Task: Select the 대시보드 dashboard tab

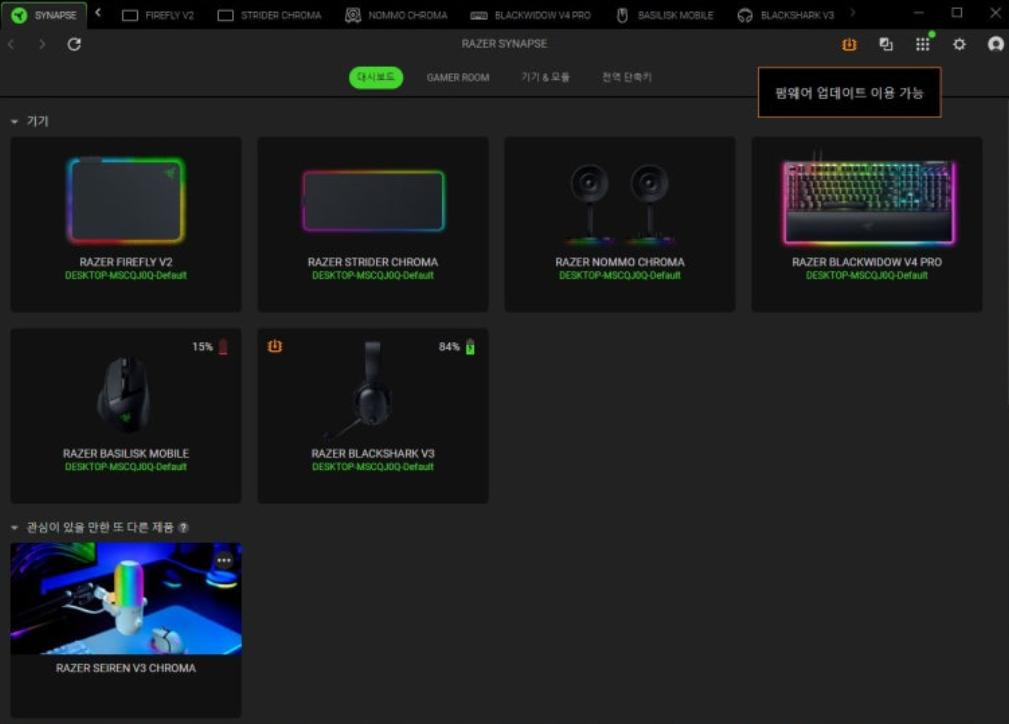Action: click(376, 77)
